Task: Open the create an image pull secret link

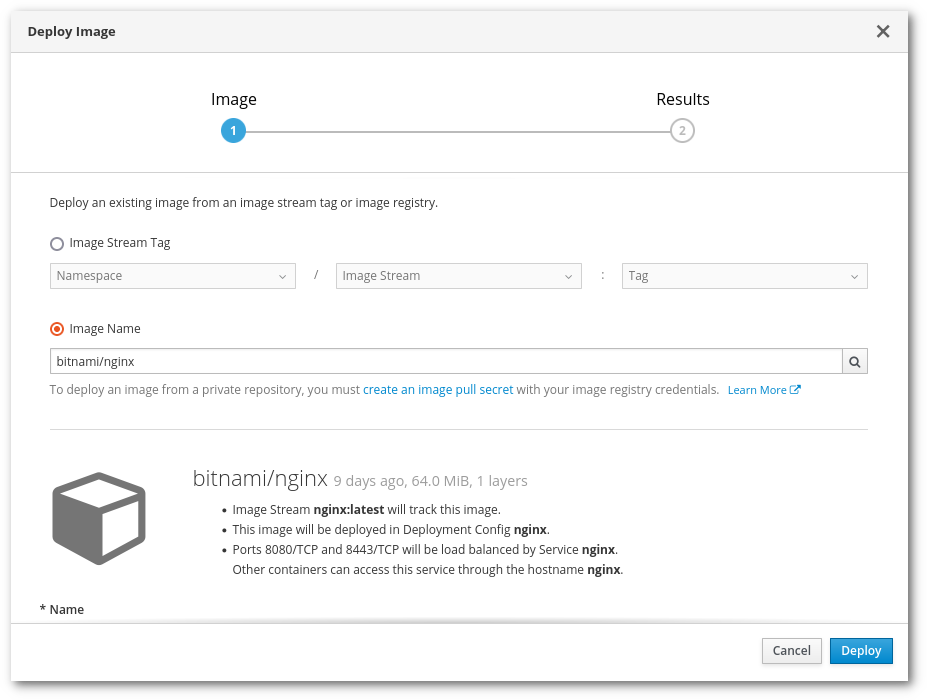Action: [438, 390]
